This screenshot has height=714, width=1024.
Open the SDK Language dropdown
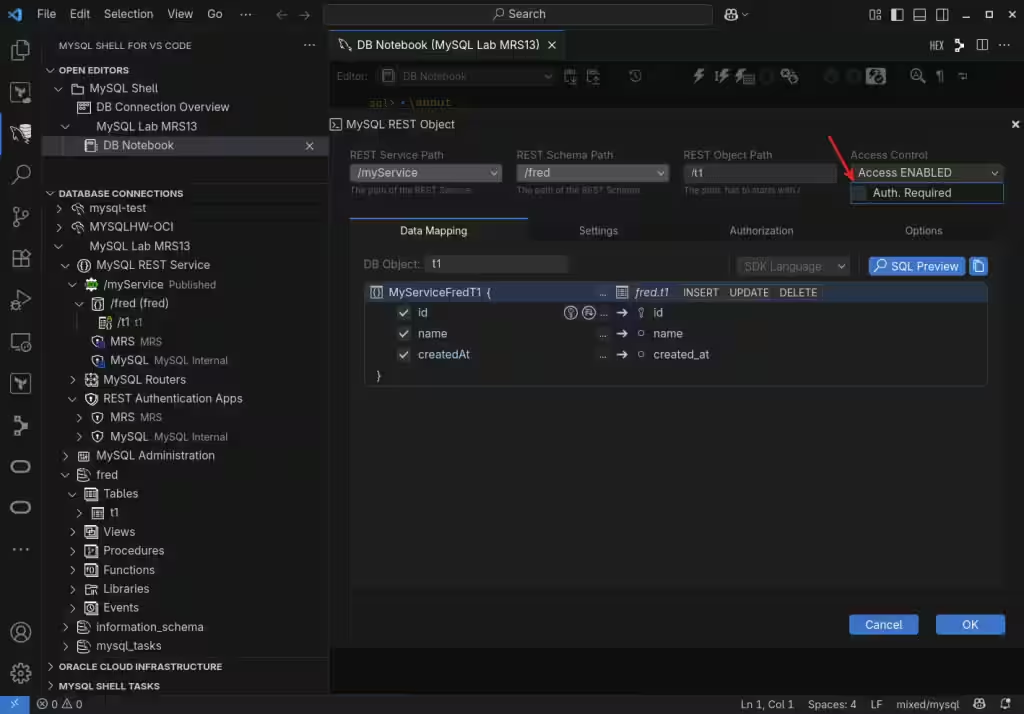pyautogui.click(x=793, y=267)
